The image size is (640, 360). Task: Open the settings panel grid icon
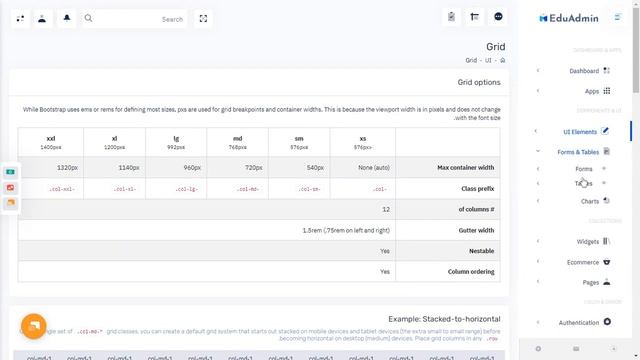click(x=20, y=19)
